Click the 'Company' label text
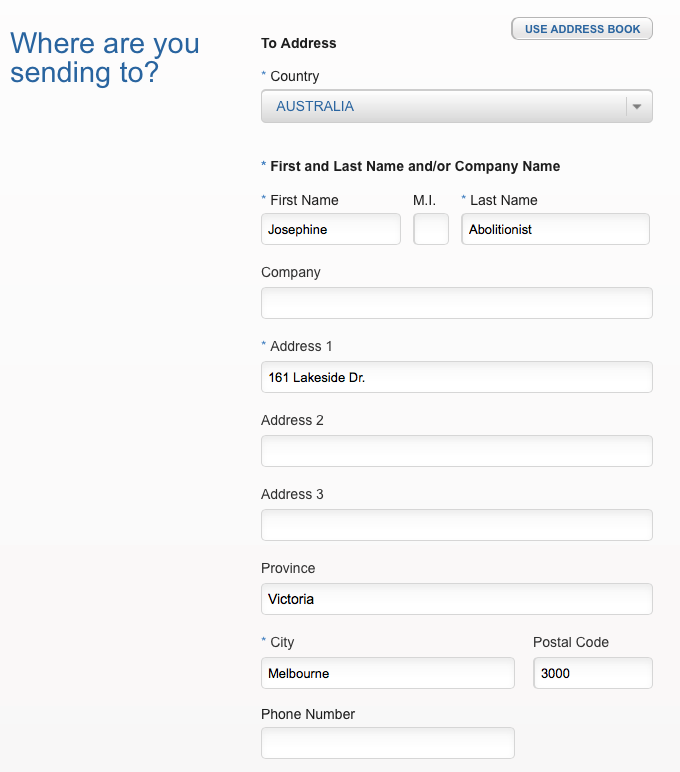This screenshot has height=772, width=680. point(291,272)
